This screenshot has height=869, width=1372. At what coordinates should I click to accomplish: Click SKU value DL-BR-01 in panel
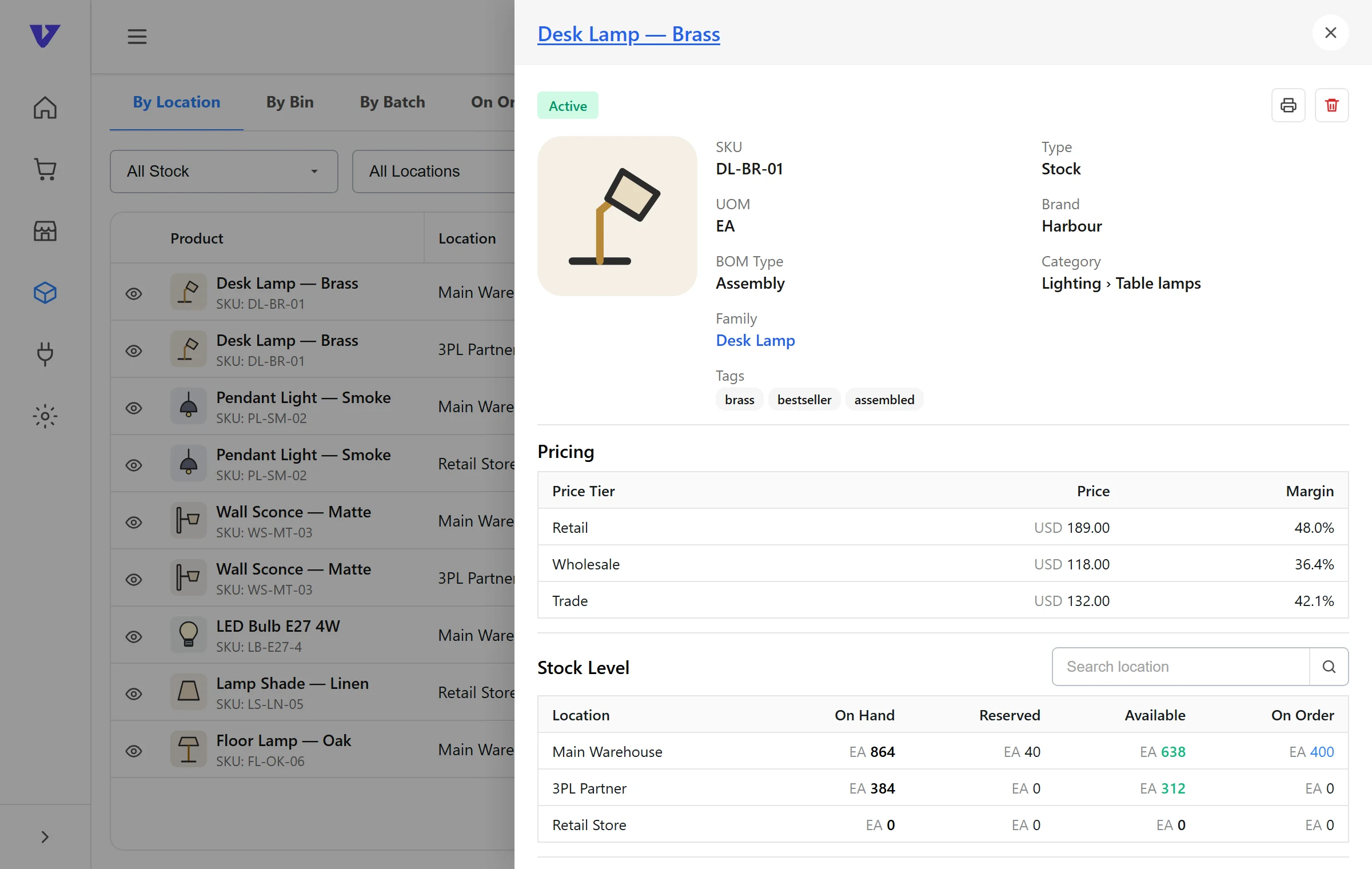[x=749, y=169]
